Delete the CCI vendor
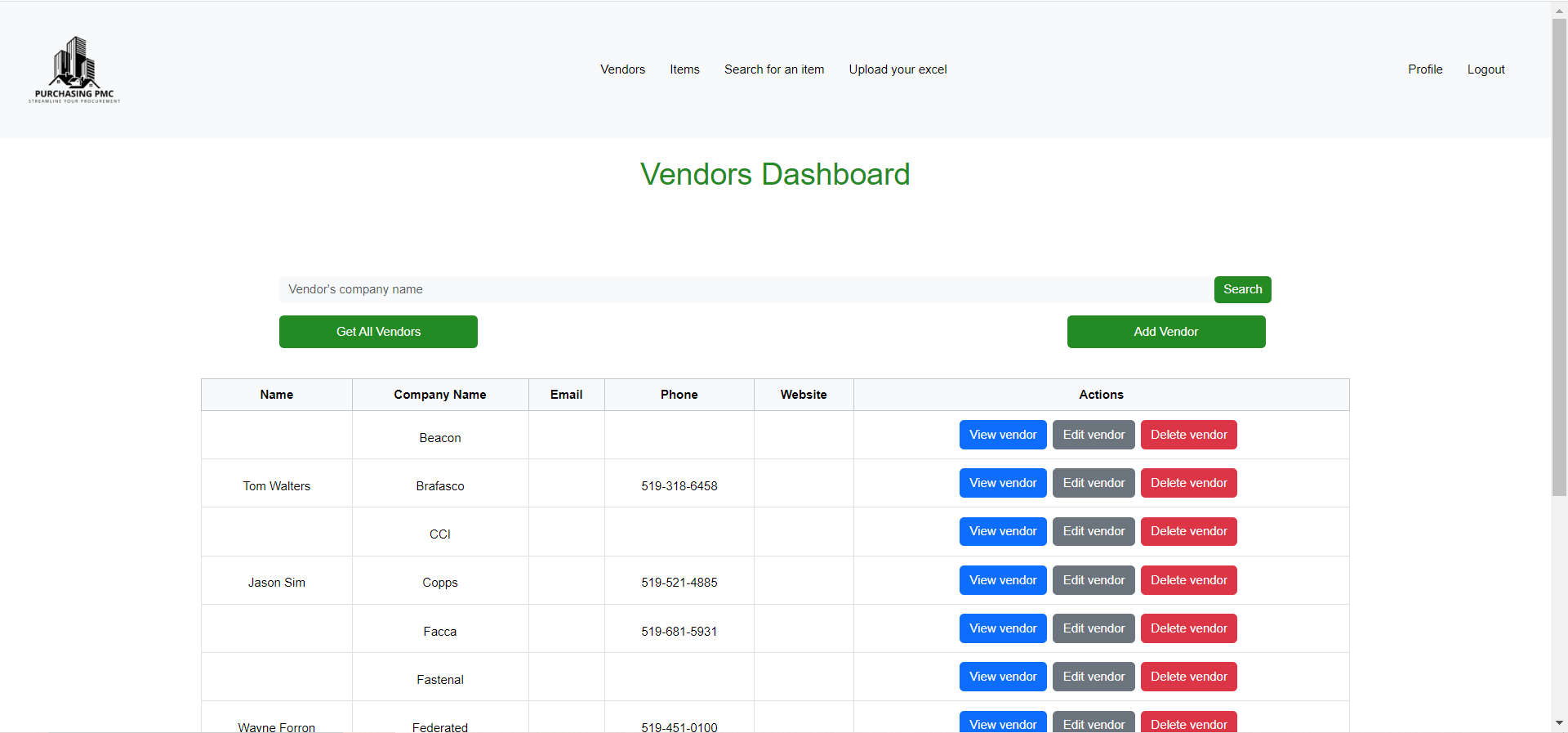This screenshot has height=733, width=1568. (x=1188, y=531)
